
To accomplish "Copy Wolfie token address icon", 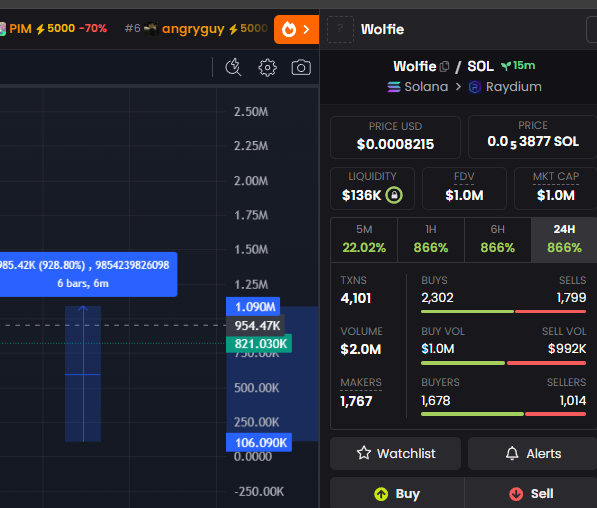I will click(444, 67).
